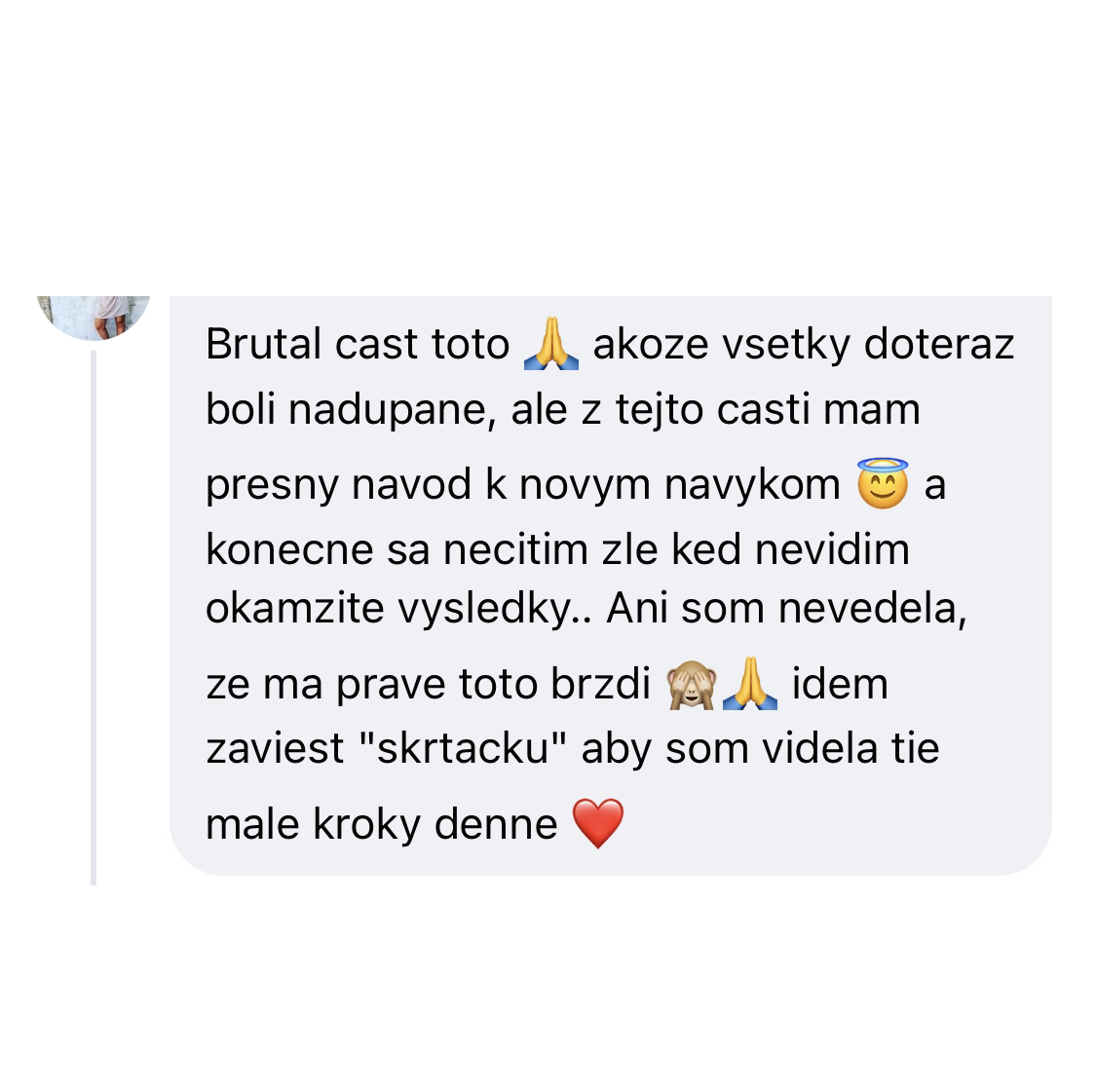The height and width of the screenshot is (1092, 1096).
Task: Click the word "konecne" in the comment
Action: 289,549
